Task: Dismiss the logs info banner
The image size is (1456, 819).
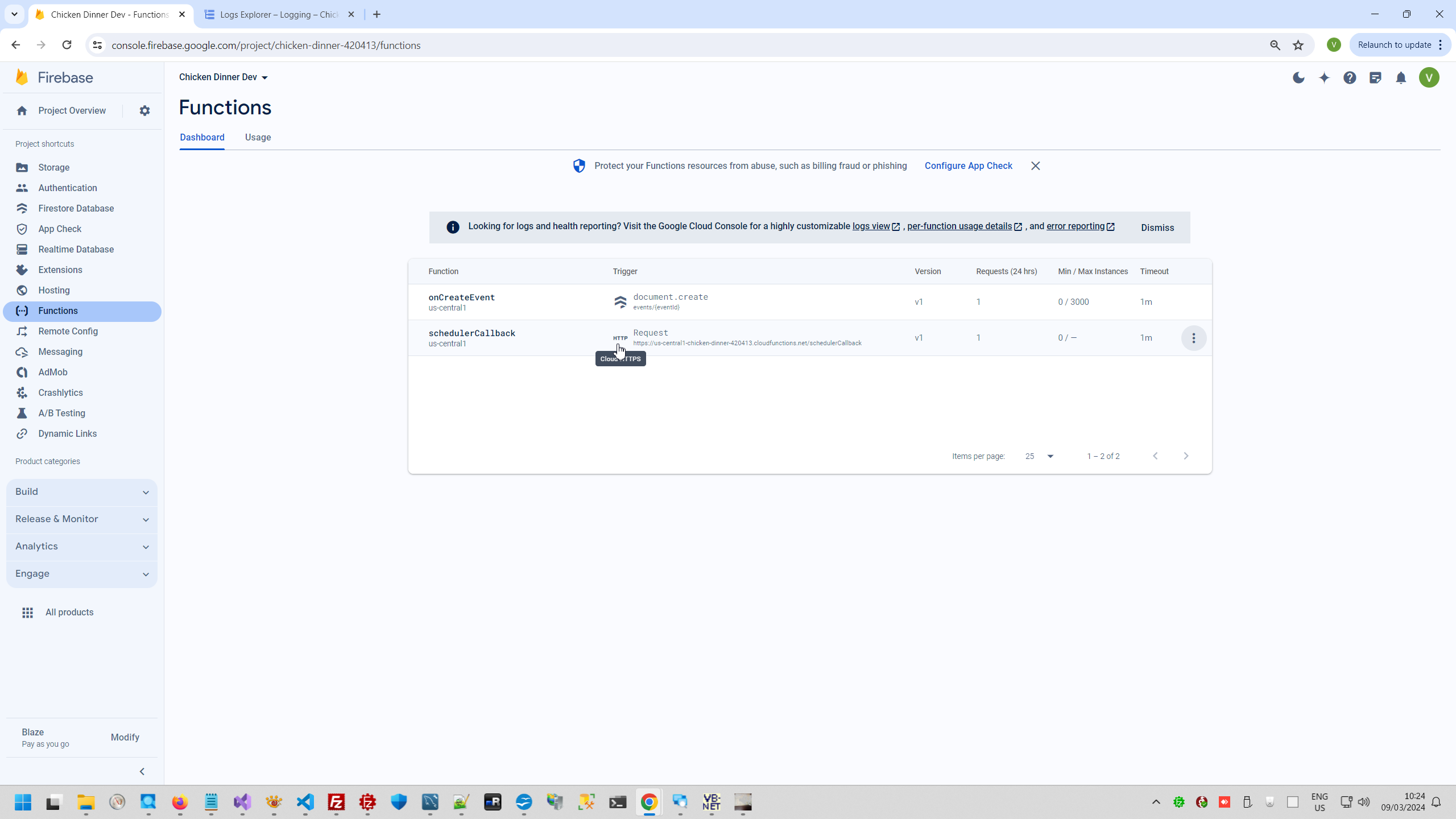Action: 1157,227
